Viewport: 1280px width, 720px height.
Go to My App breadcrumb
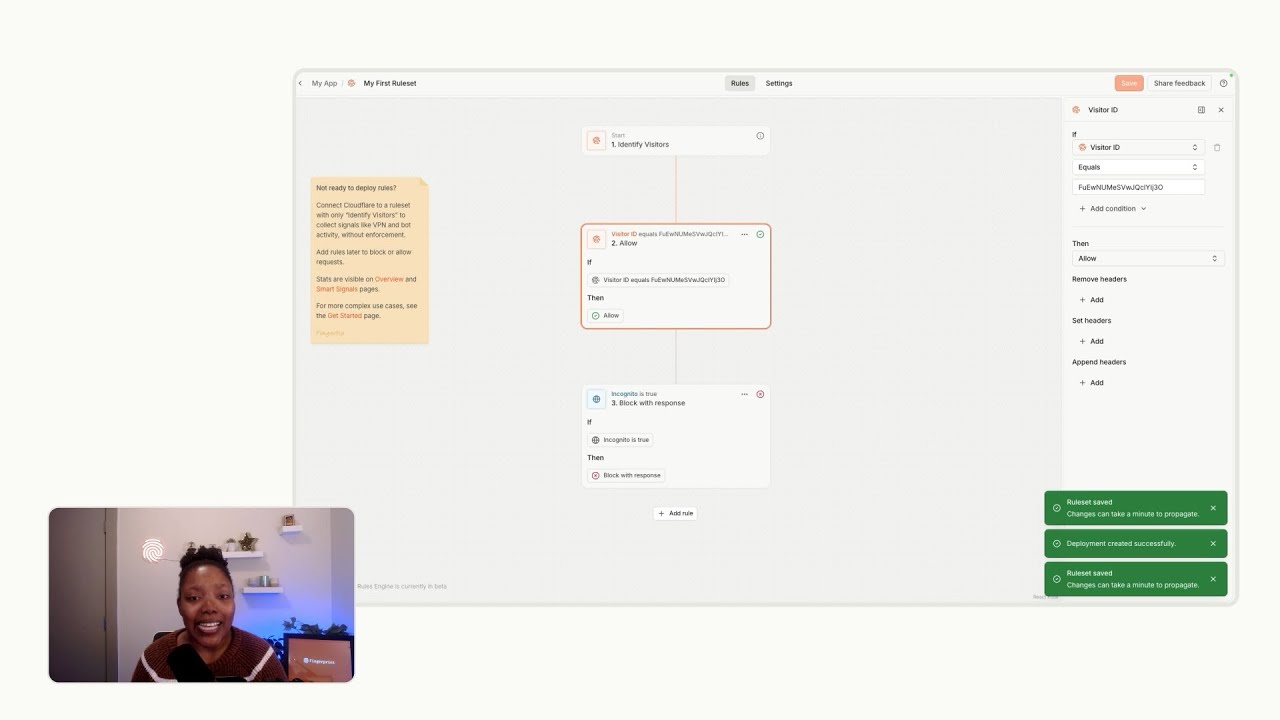click(324, 83)
